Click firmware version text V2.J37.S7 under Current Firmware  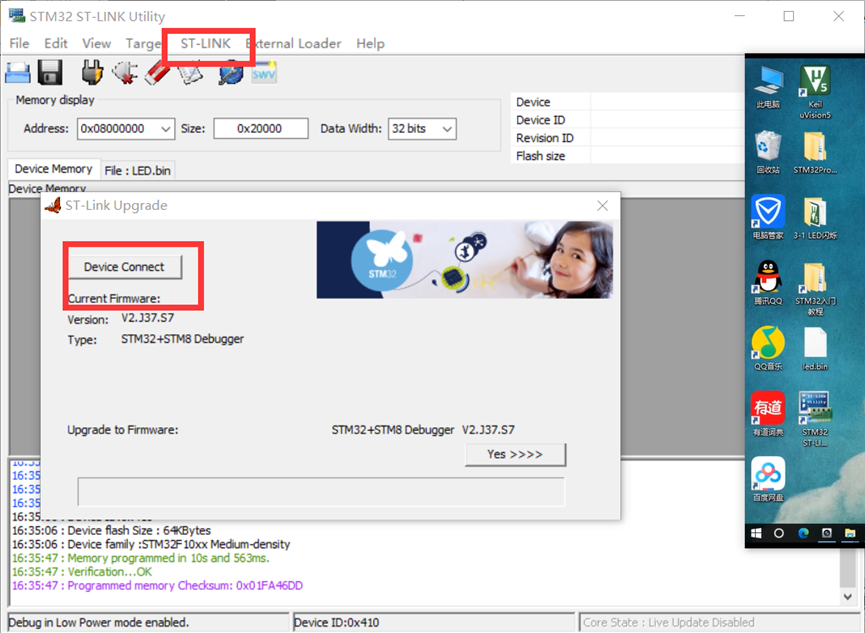[147, 318]
